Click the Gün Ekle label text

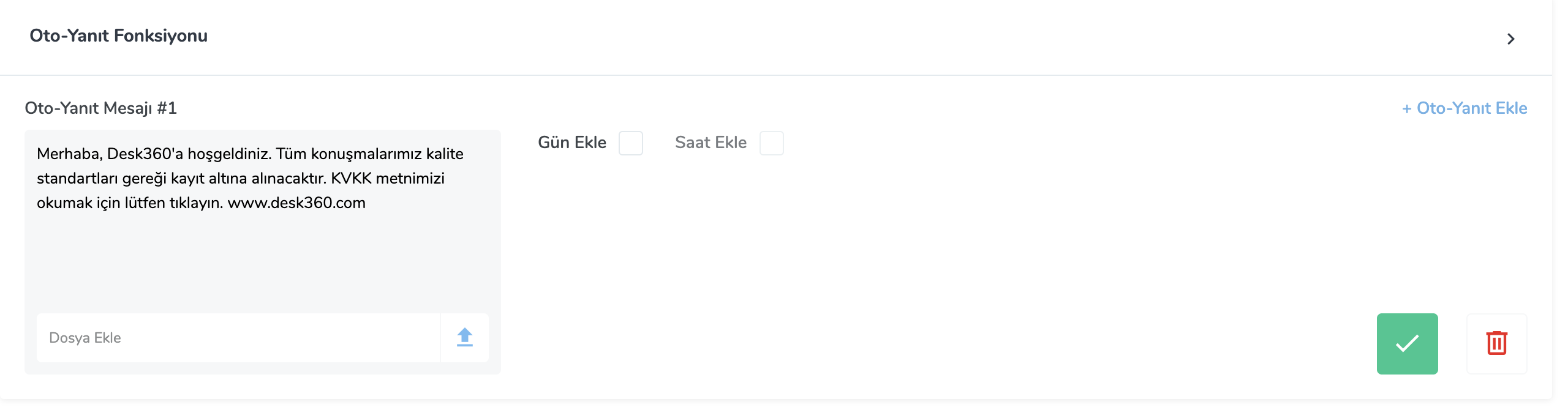[572, 143]
